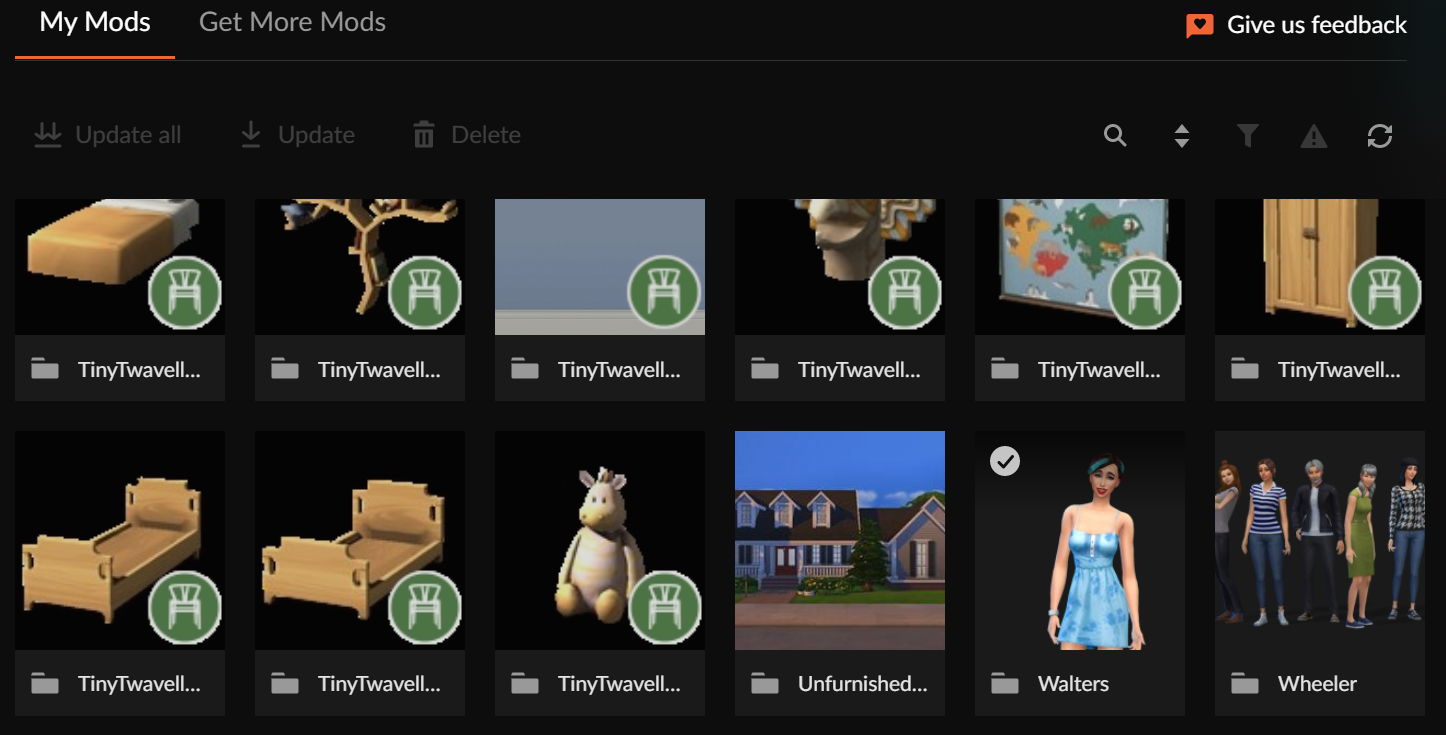This screenshot has width=1446, height=735.
Task: Switch to the Get More Mods tab
Action: coord(292,23)
